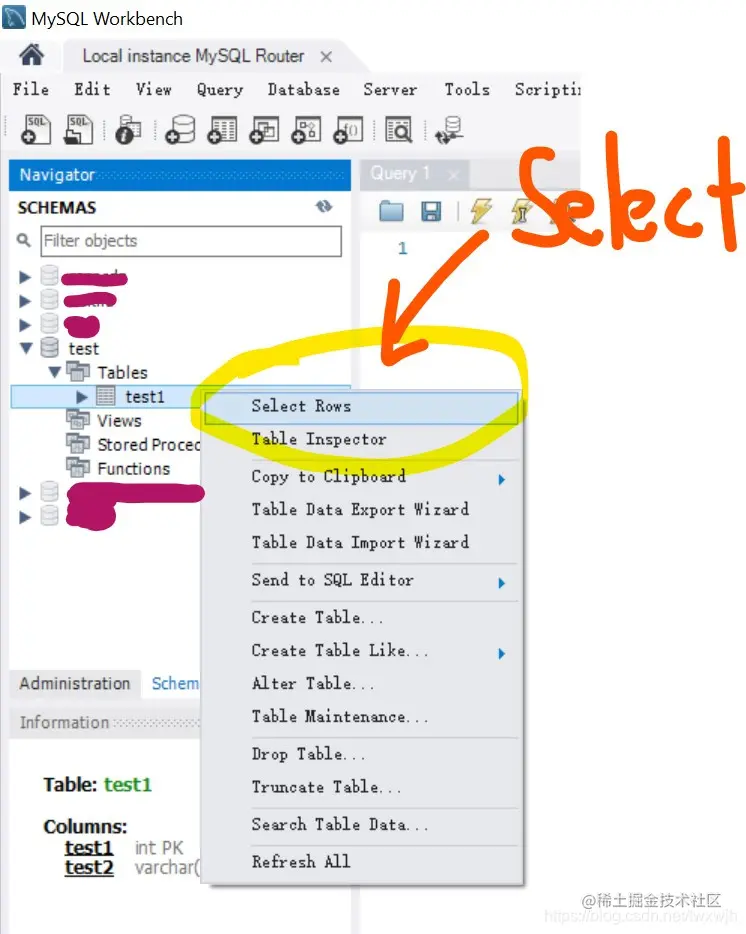The height and width of the screenshot is (934, 746).
Task: Click the Filter objects search field
Action: [x=191, y=241]
